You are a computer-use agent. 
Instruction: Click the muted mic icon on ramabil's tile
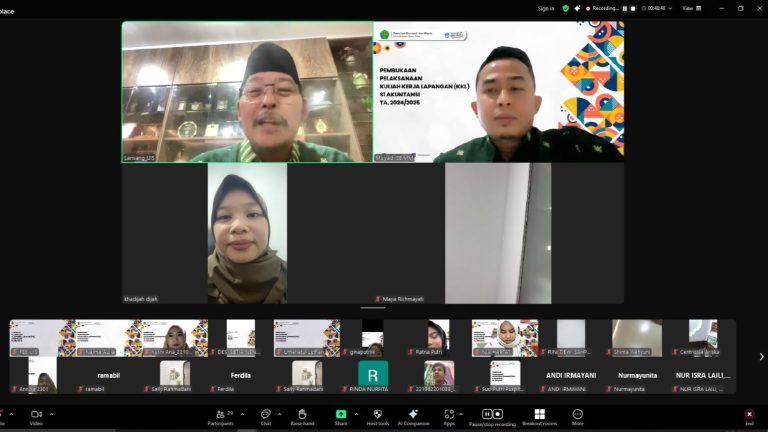pyautogui.click(x=81, y=389)
